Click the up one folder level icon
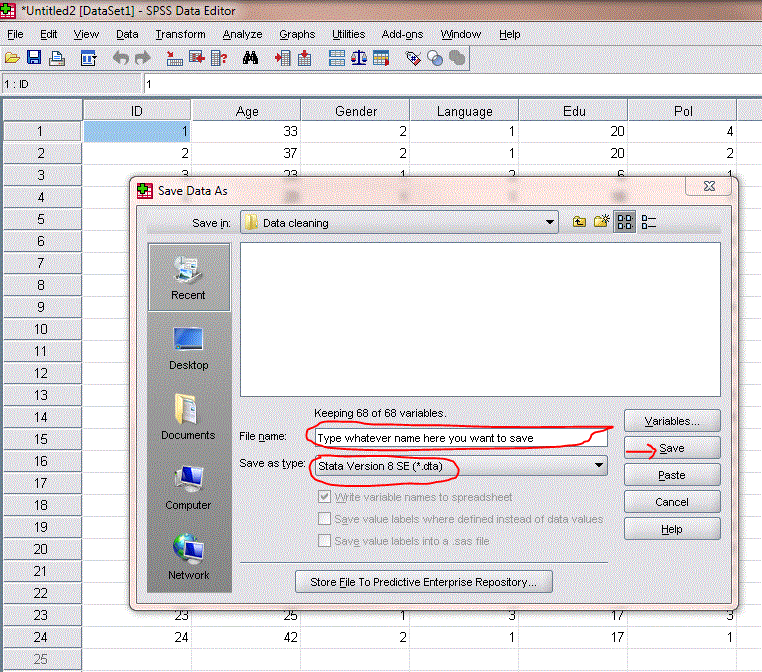This screenshot has height=672, width=762. point(579,222)
